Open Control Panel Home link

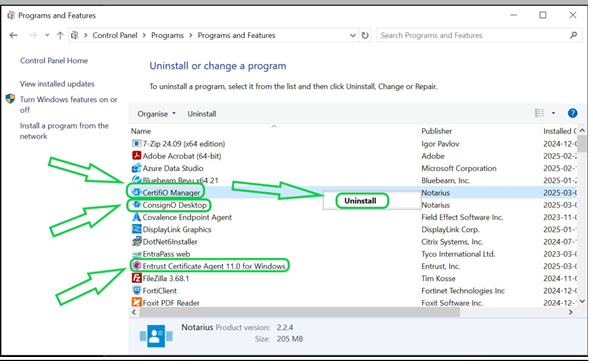point(54,61)
